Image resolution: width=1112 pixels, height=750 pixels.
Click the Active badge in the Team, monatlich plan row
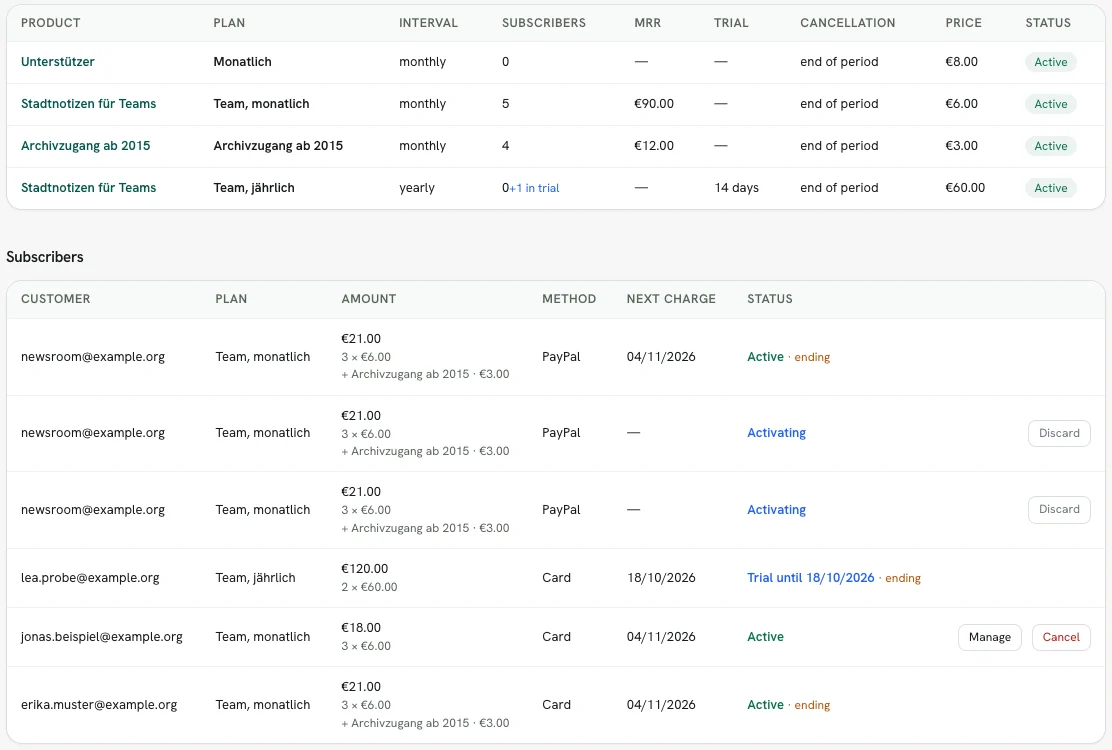pos(1050,104)
